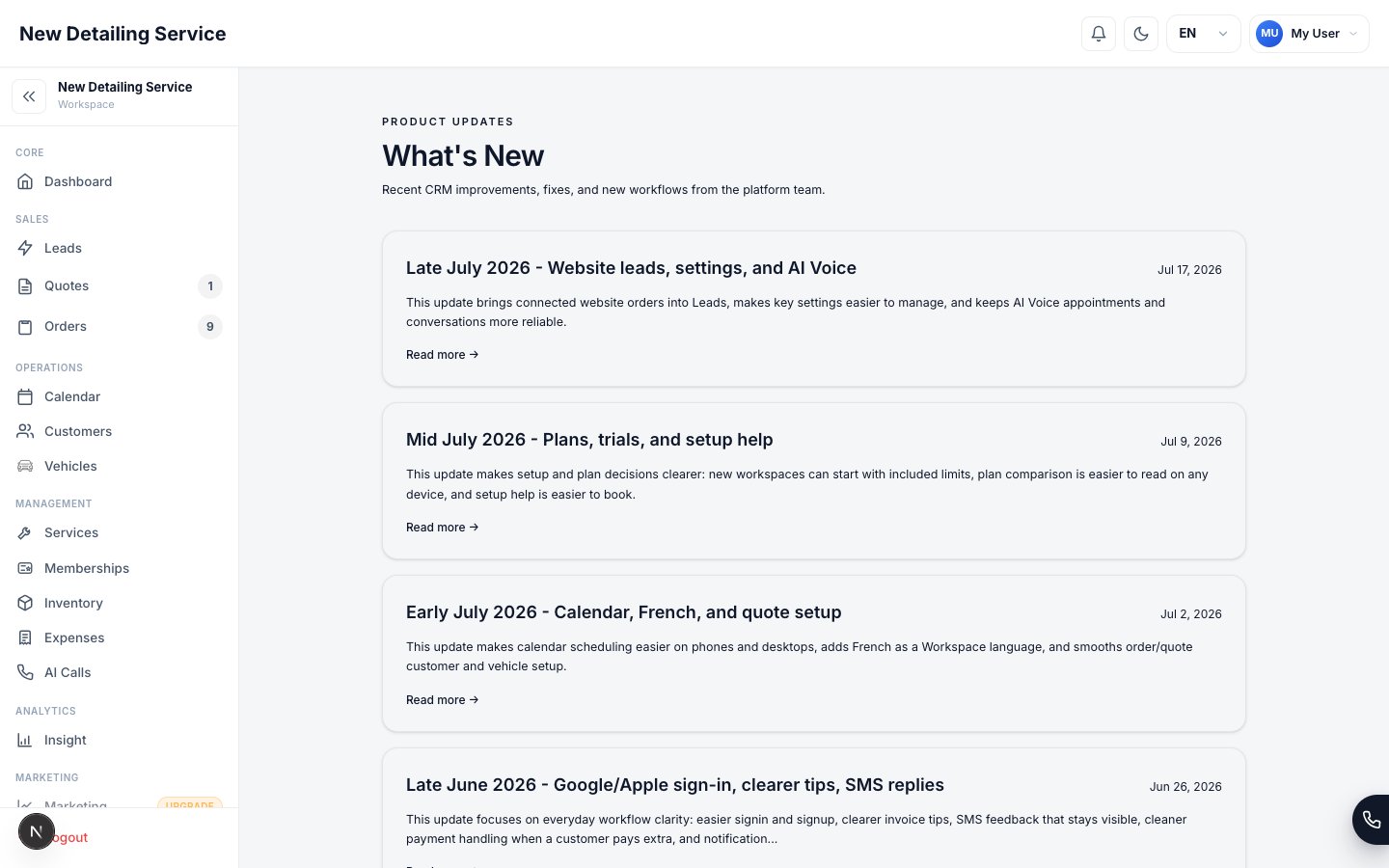Open the floating phone call button

1371,820
